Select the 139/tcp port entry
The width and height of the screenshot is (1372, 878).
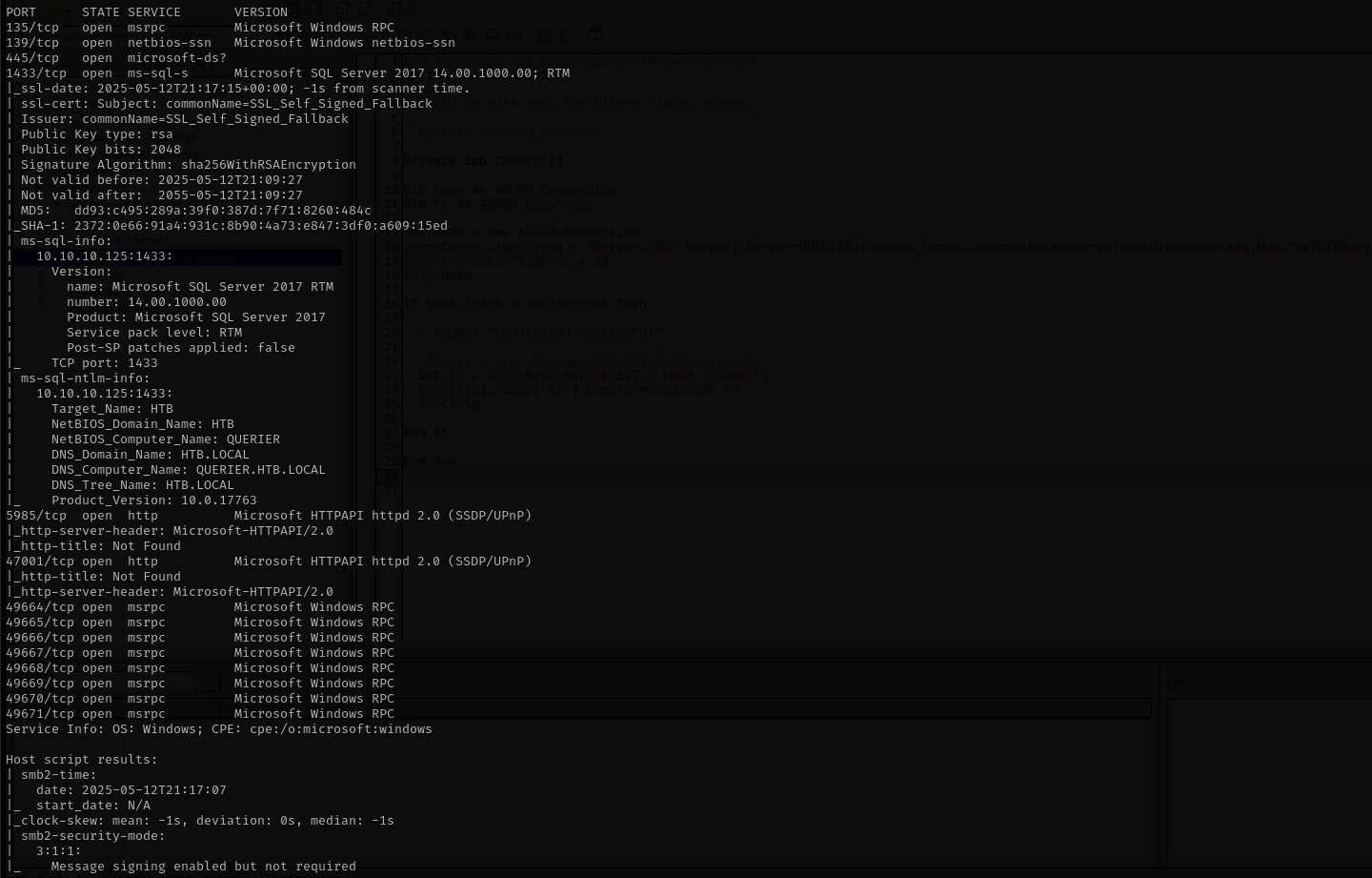coord(32,43)
